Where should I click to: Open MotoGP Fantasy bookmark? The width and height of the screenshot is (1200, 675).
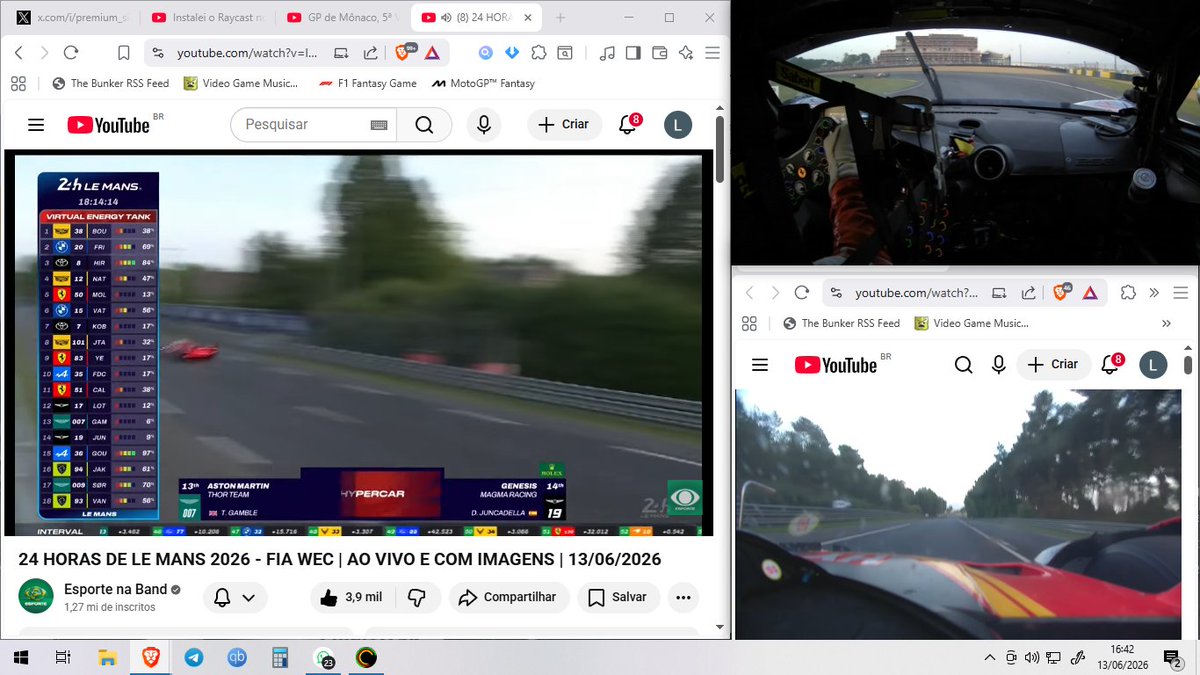tap(483, 83)
